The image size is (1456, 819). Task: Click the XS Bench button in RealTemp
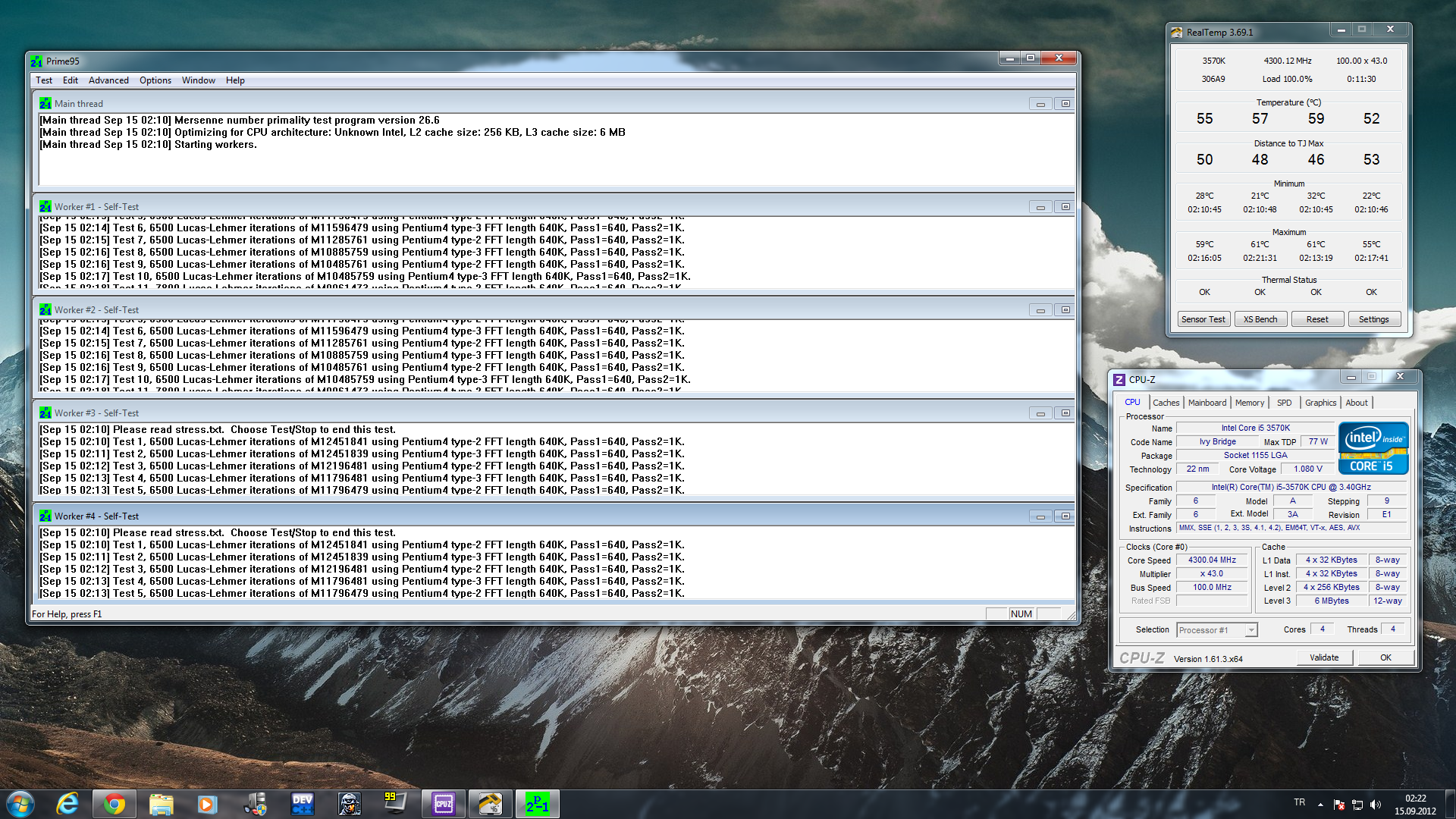pos(1260,319)
